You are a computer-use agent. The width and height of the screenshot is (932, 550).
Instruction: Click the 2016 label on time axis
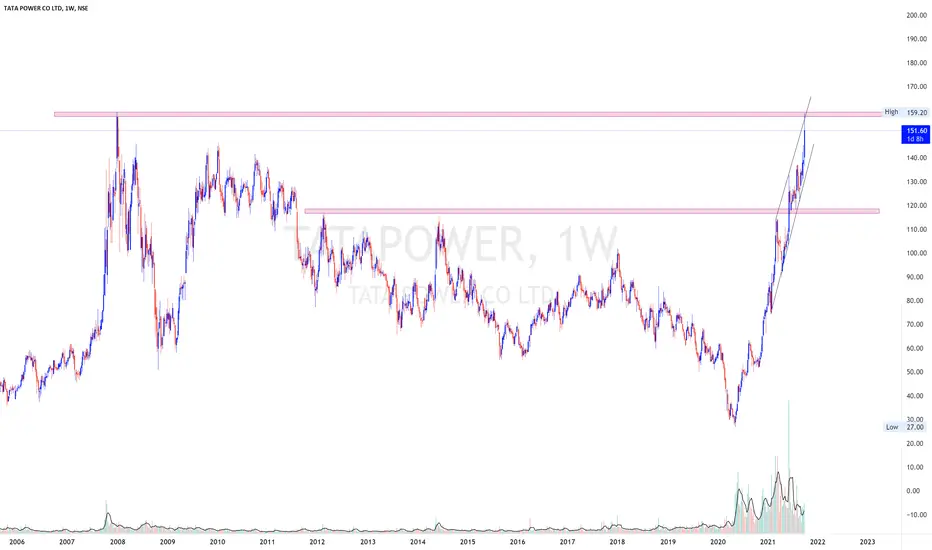click(x=518, y=542)
